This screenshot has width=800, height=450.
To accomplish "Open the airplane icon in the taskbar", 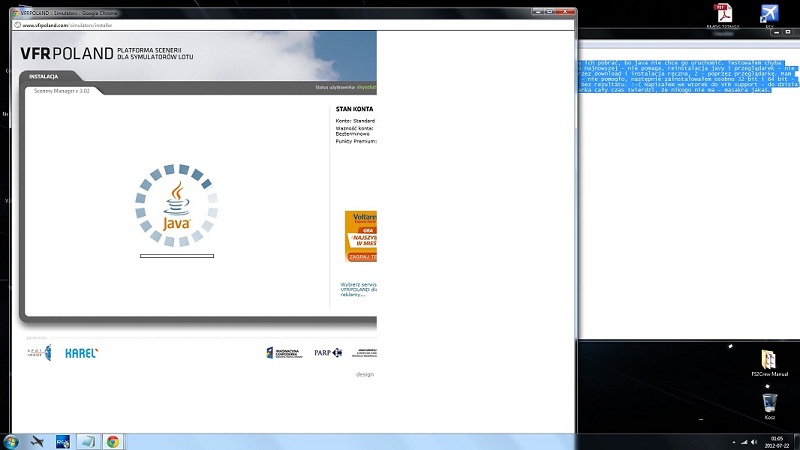I will click(37, 441).
